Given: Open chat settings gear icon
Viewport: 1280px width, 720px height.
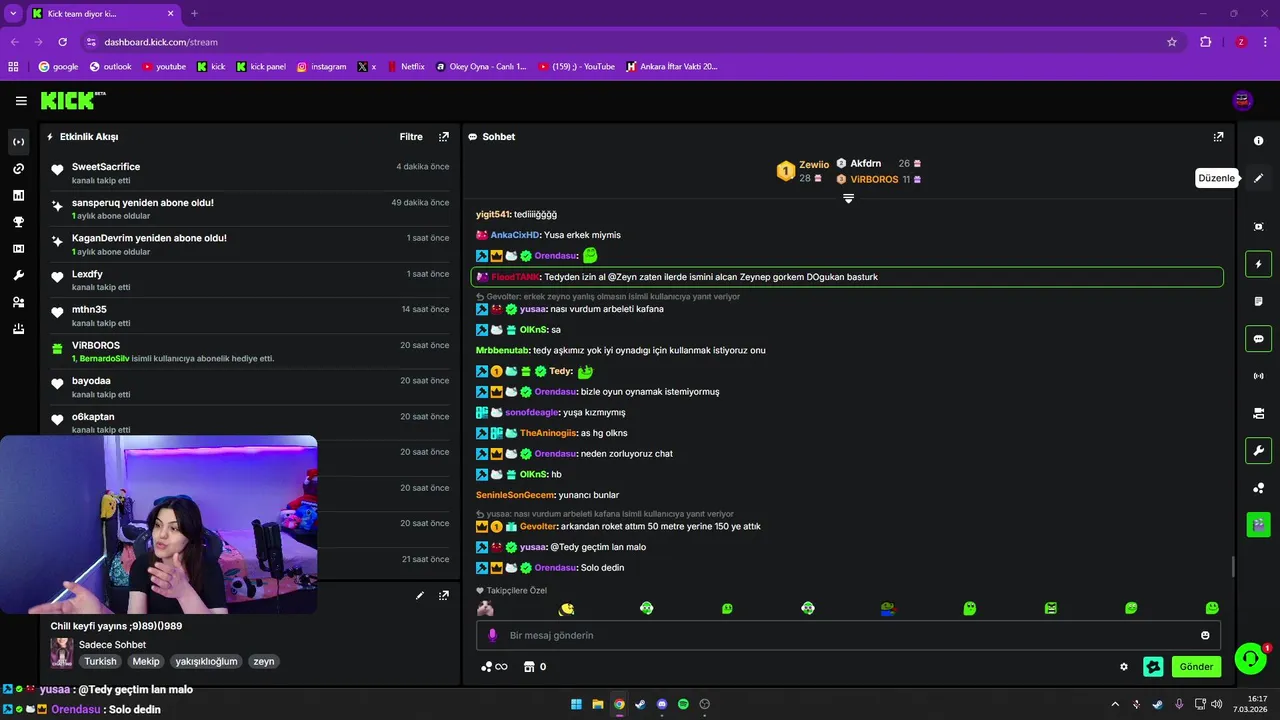Looking at the screenshot, I should click(x=1124, y=667).
